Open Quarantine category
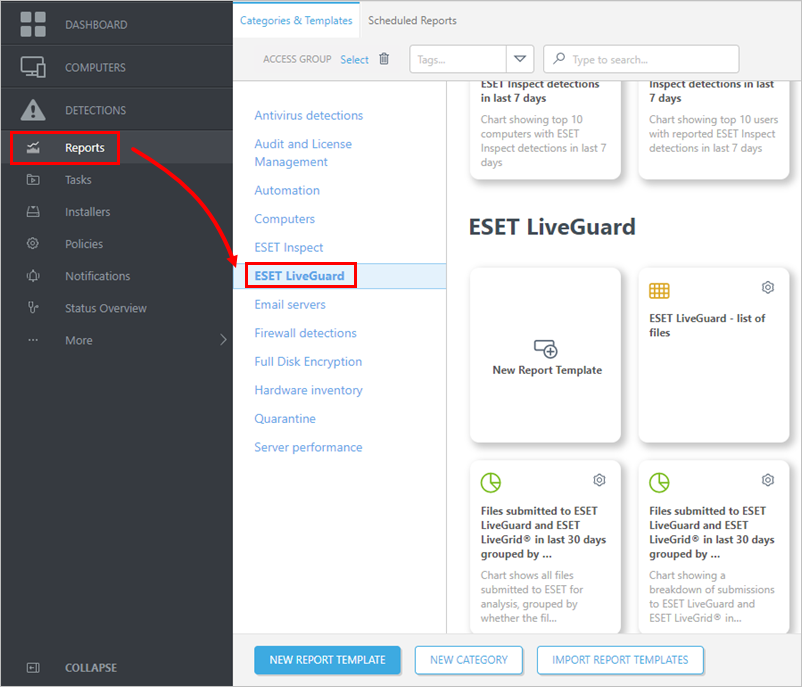This screenshot has width=802, height=687. [x=285, y=419]
